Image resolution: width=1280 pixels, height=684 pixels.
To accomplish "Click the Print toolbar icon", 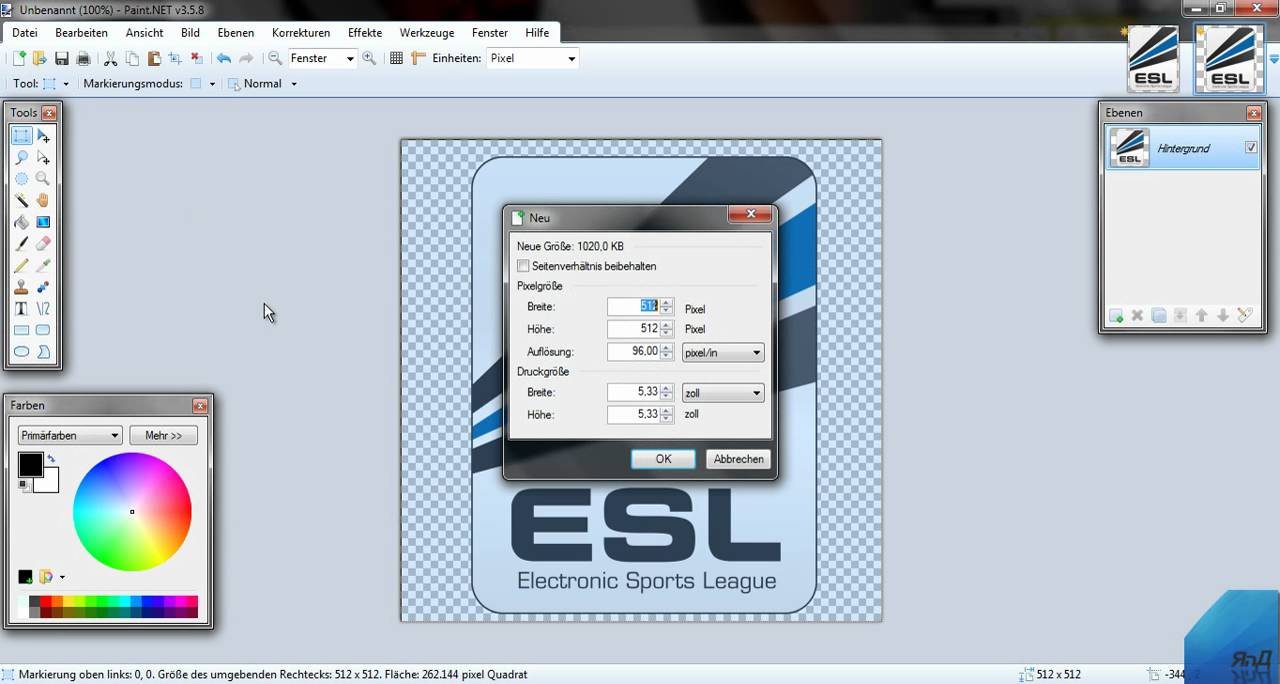I will (x=84, y=58).
